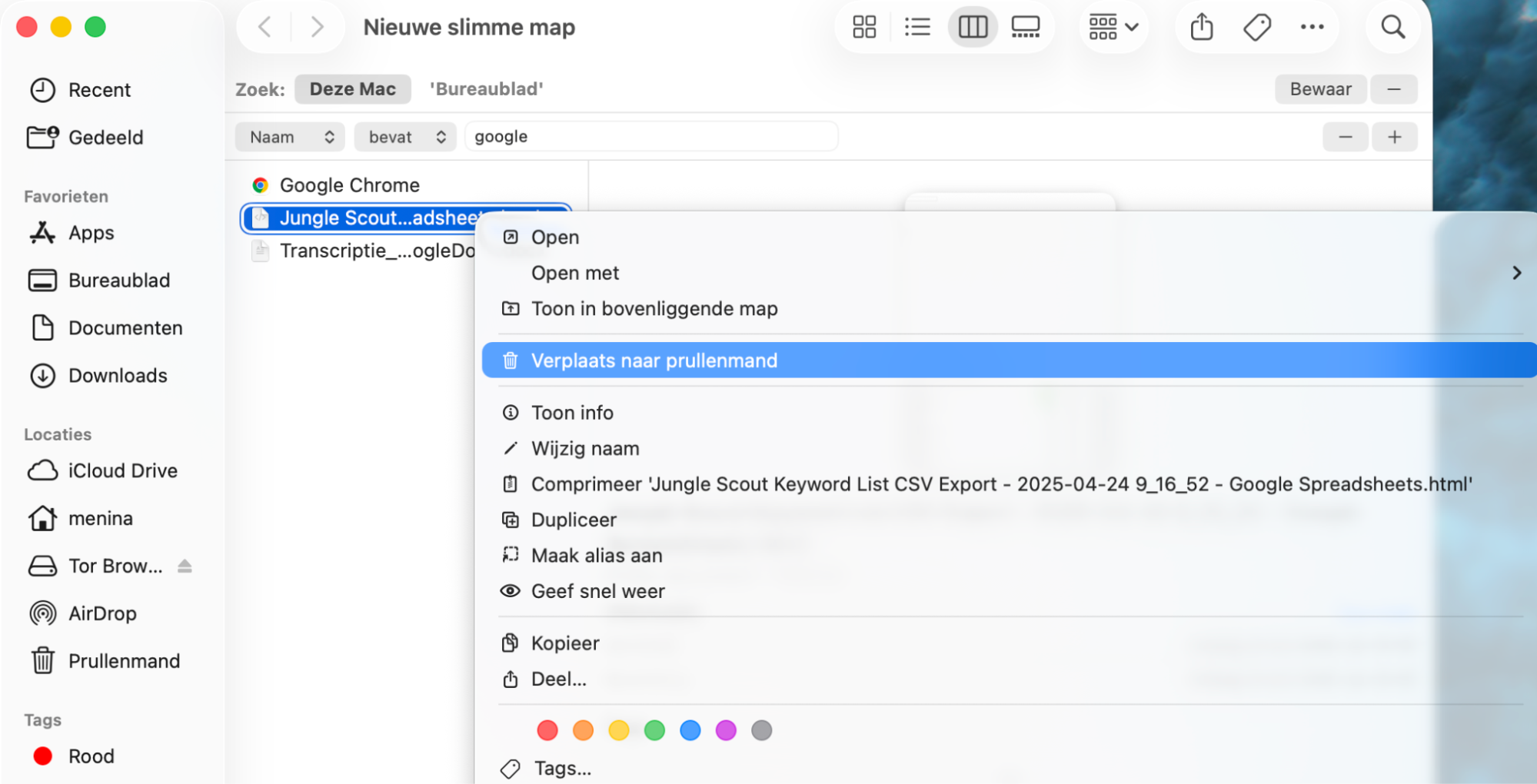Viewport: 1537px width, 784px height.
Task: Add a search criterion with plus button
Action: coord(1395,136)
